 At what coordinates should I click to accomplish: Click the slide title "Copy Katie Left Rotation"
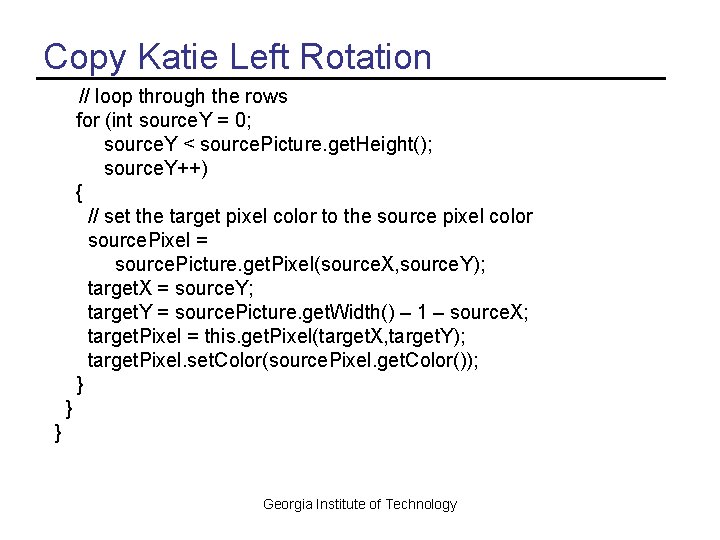pyautogui.click(x=237, y=57)
